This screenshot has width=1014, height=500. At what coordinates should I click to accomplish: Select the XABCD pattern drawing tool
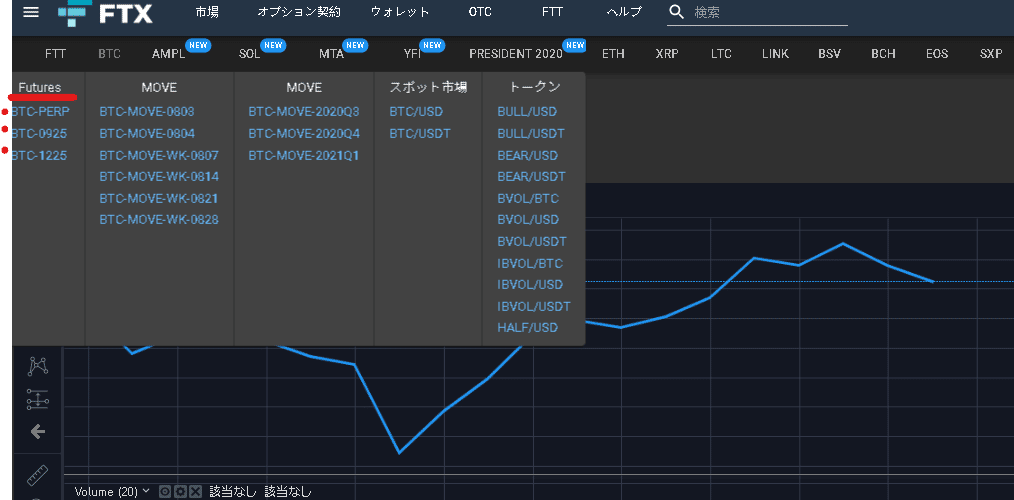(38, 366)
